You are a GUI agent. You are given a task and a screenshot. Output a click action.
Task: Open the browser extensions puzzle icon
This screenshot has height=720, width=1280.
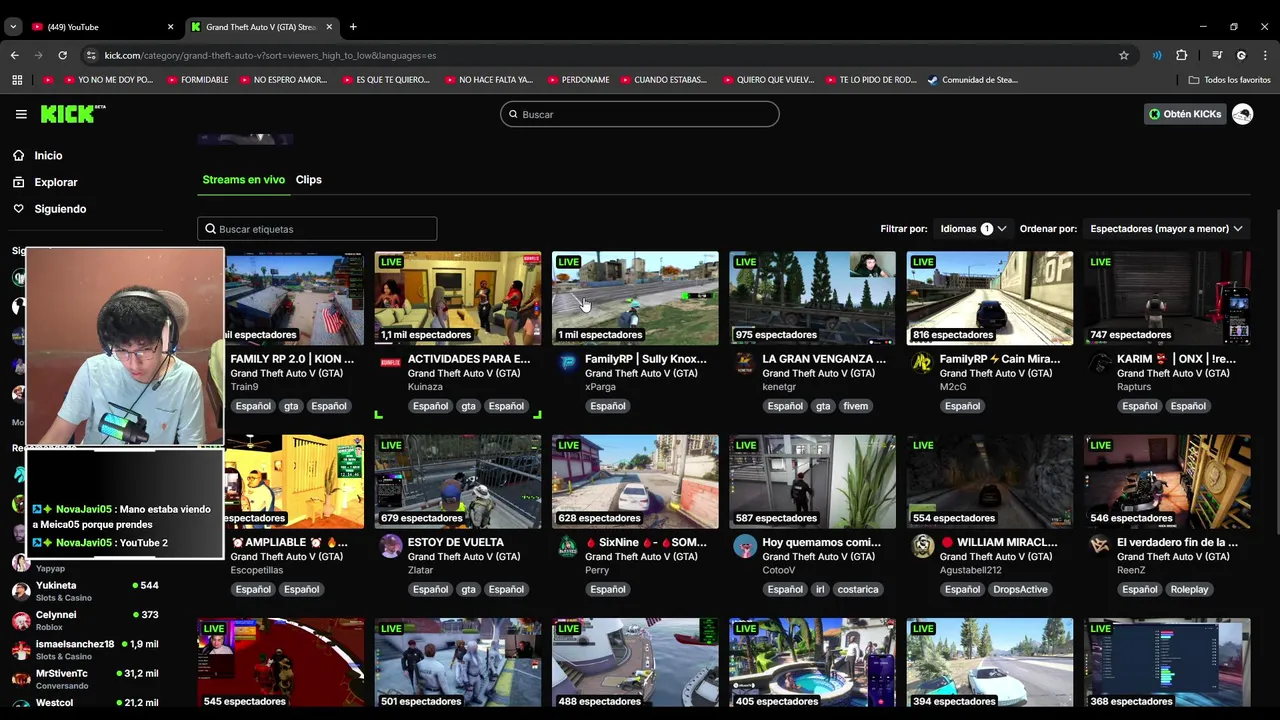[x=1182, y=55]
